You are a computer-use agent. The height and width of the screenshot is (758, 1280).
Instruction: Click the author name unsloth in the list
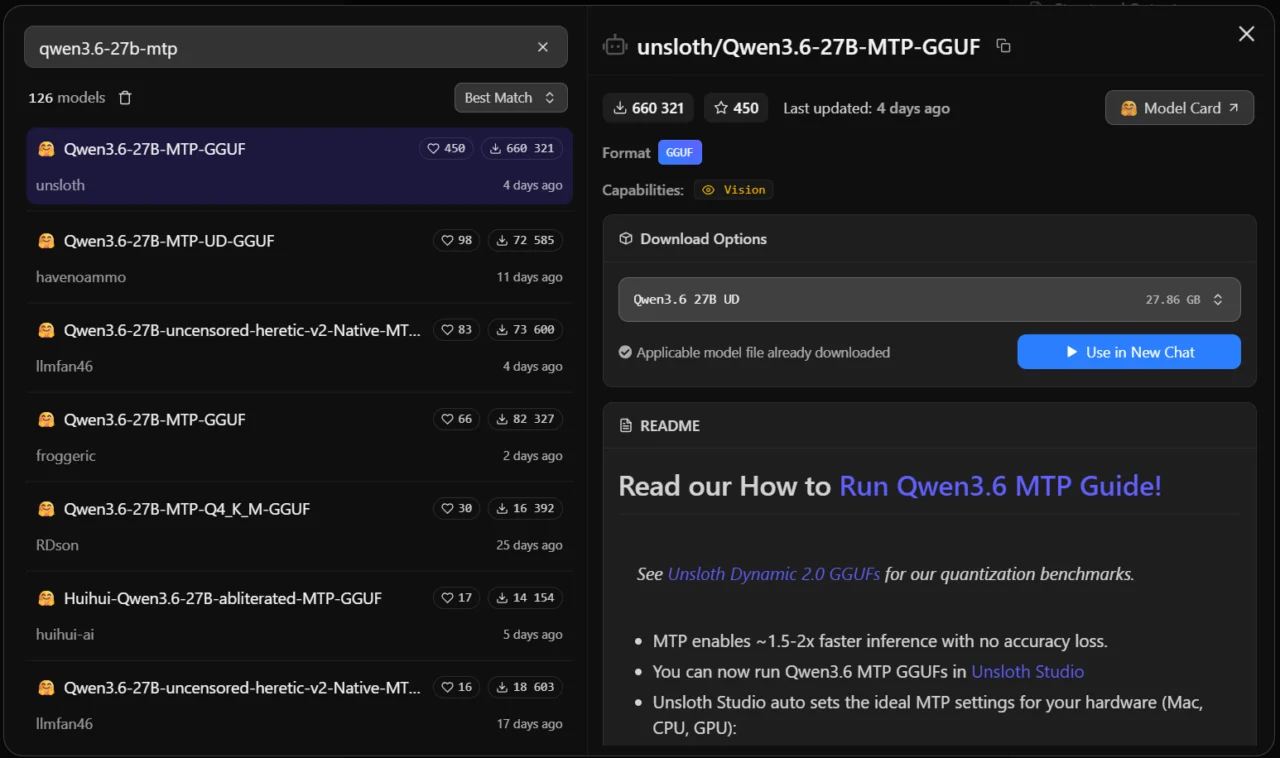(x=60, y=185)
